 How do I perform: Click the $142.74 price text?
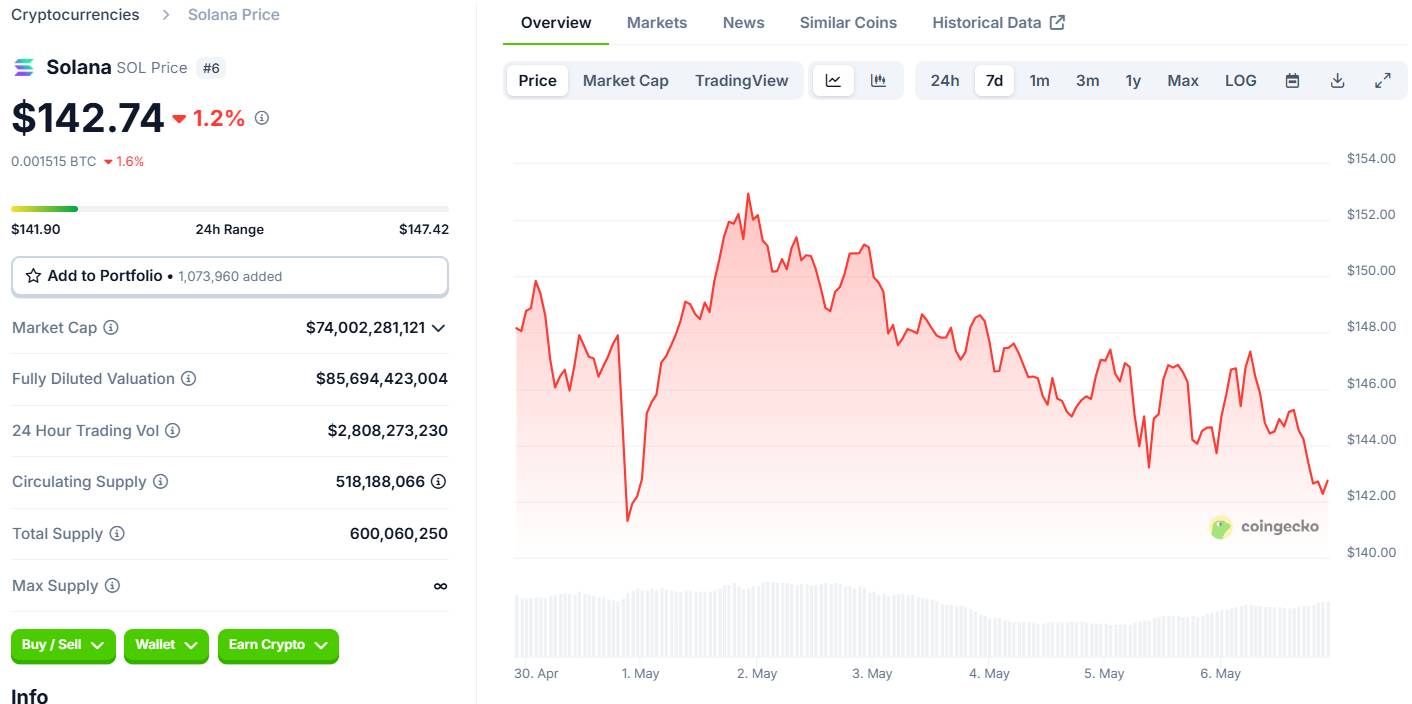pyautogui.click(x=88, y=118)
